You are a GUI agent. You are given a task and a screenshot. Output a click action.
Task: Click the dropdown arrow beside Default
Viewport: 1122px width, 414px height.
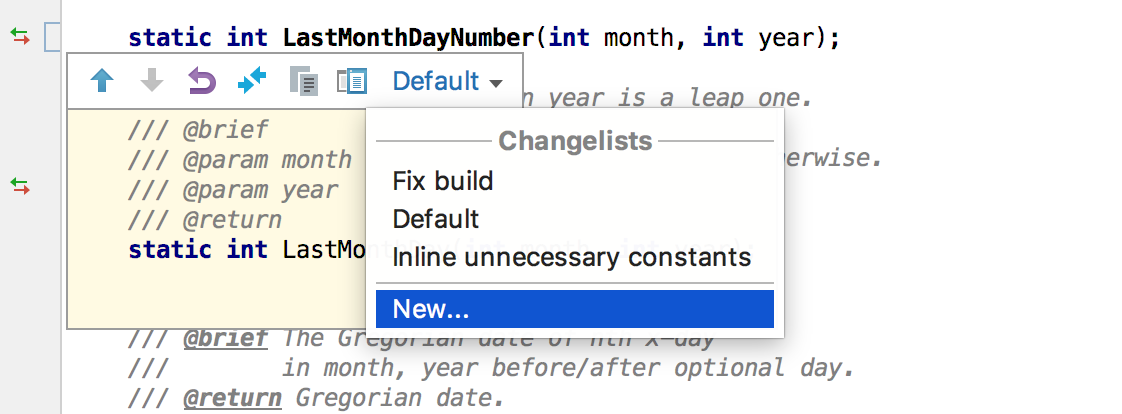(x=496, y=84)
